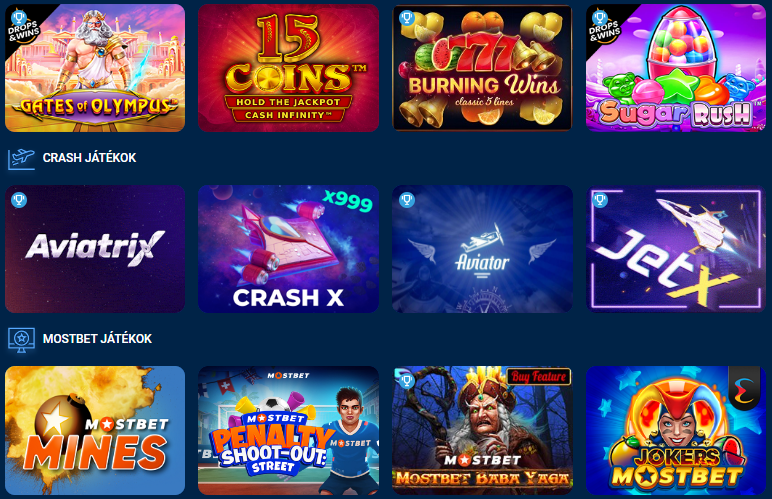Open the Penalty Shoot-Out Street game
772x499 pixels.
coord(289,430)
